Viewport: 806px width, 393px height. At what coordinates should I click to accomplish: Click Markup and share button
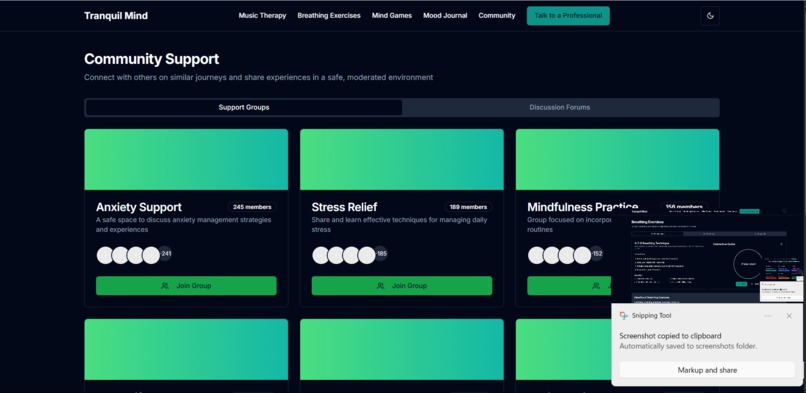707,370
